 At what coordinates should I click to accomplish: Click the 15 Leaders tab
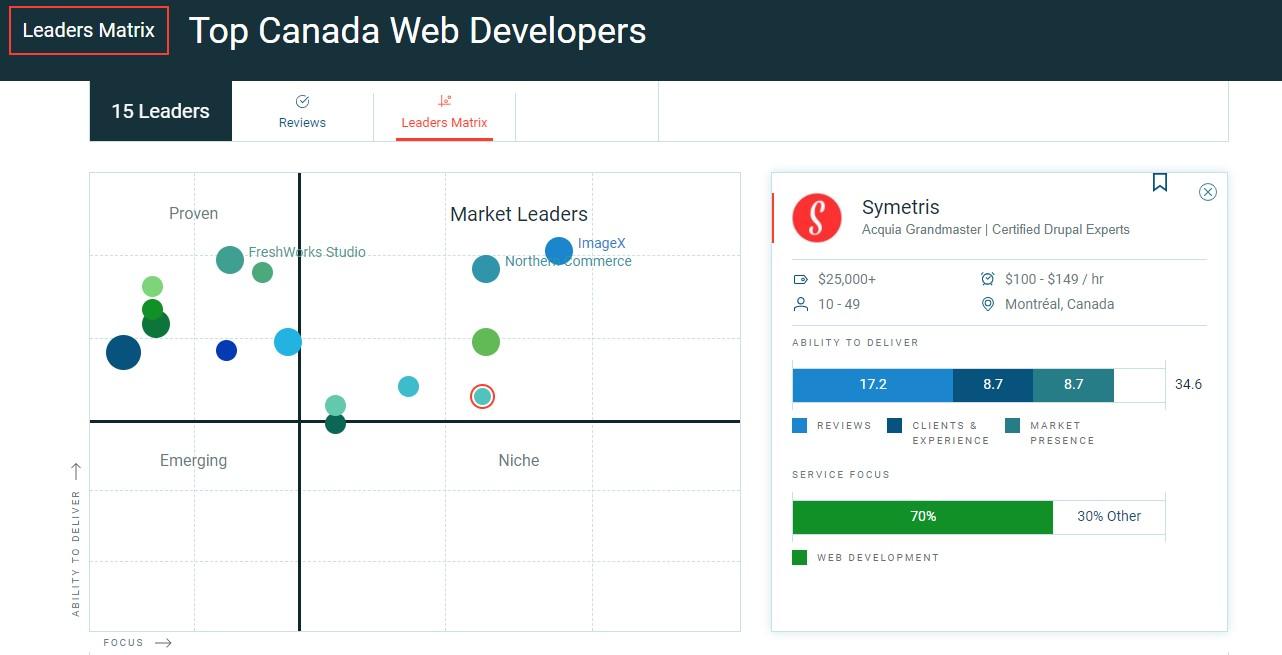tap(161, 111)
